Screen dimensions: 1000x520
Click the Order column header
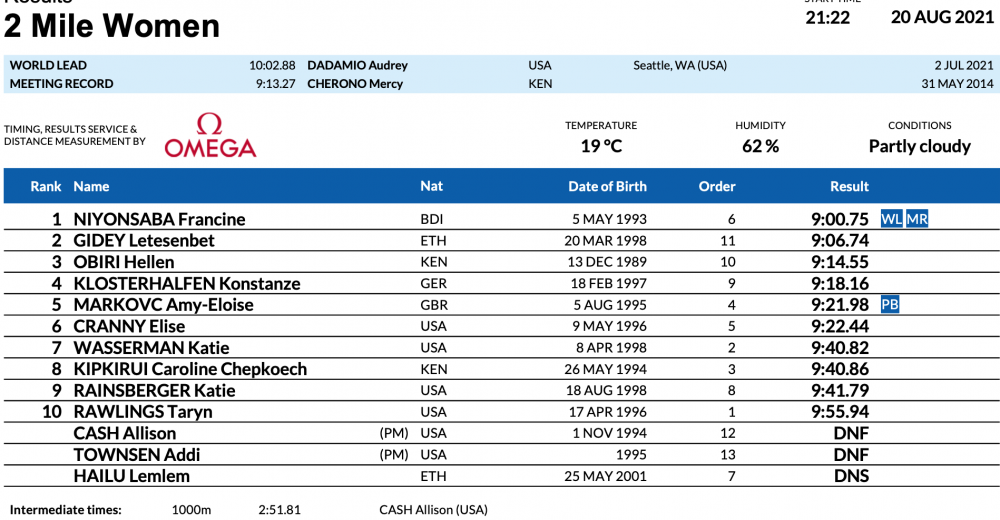pyautogui.click(x=716, y=186)
